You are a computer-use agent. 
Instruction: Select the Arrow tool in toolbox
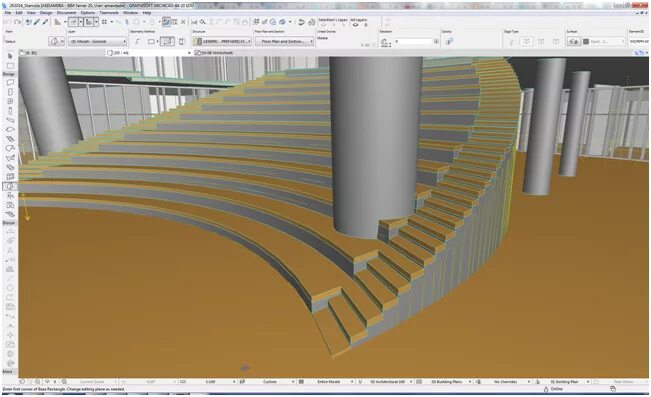(10, 56)
